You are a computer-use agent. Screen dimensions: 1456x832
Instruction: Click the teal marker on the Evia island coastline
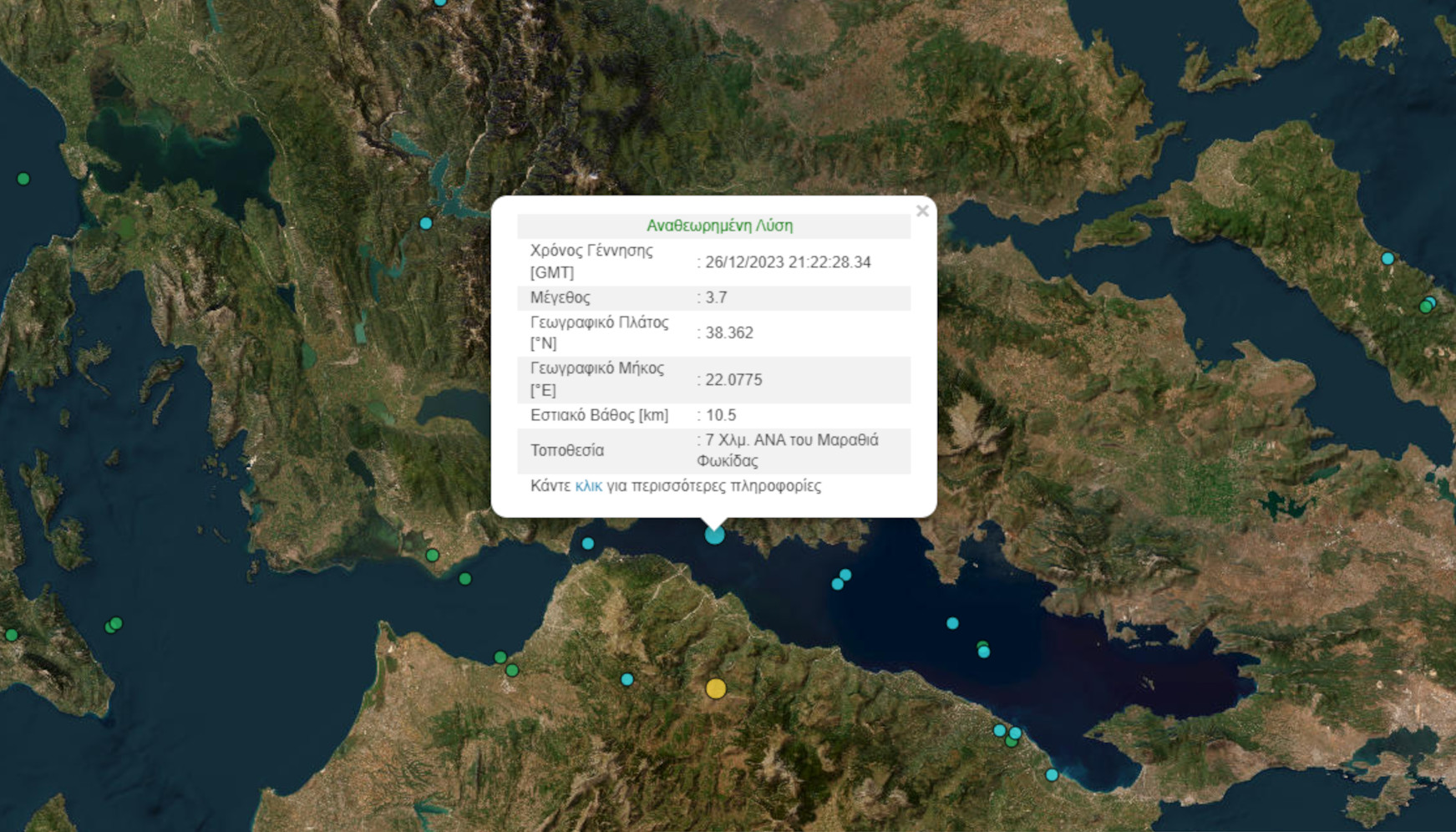point(1388,258)
